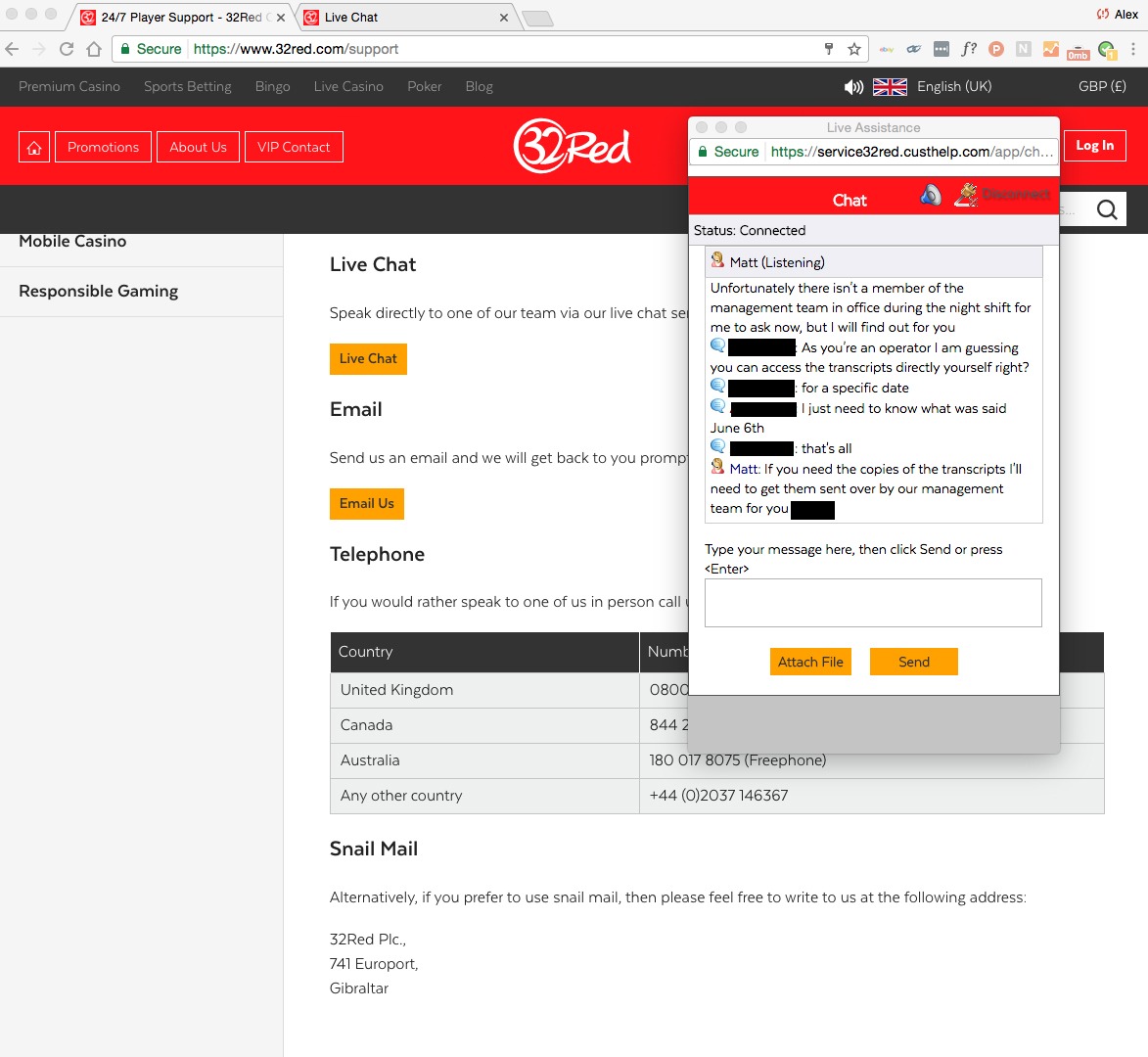Viewport: 1148px width, 1057px height.
Task: Select the Canada table cell
Action: 484,725
